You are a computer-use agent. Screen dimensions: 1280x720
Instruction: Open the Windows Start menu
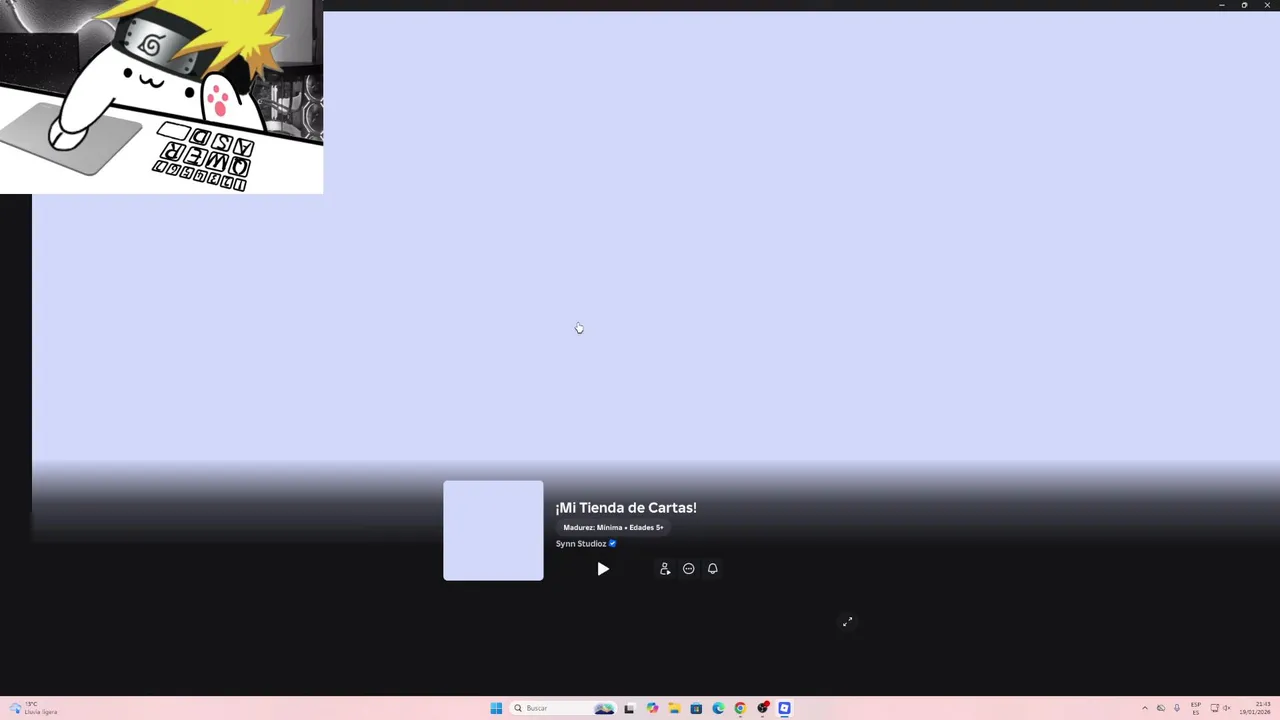tap(496, 708)
